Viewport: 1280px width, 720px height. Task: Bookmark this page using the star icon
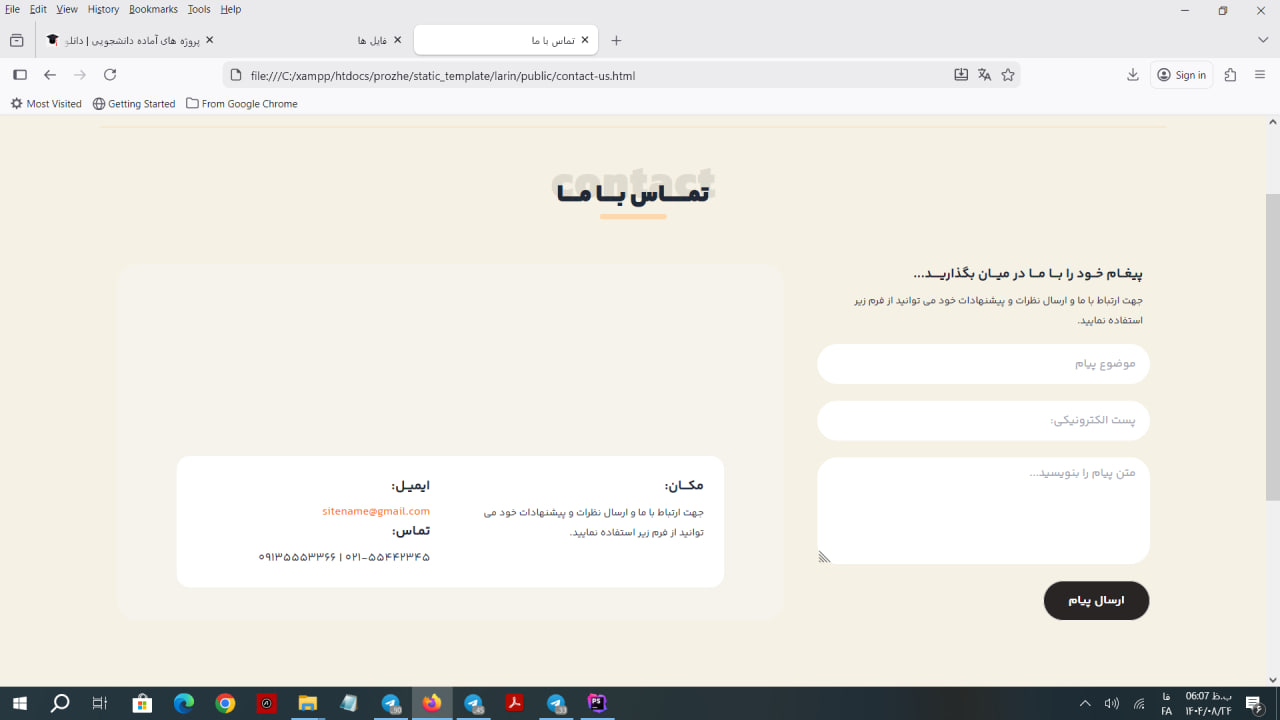1008,75
